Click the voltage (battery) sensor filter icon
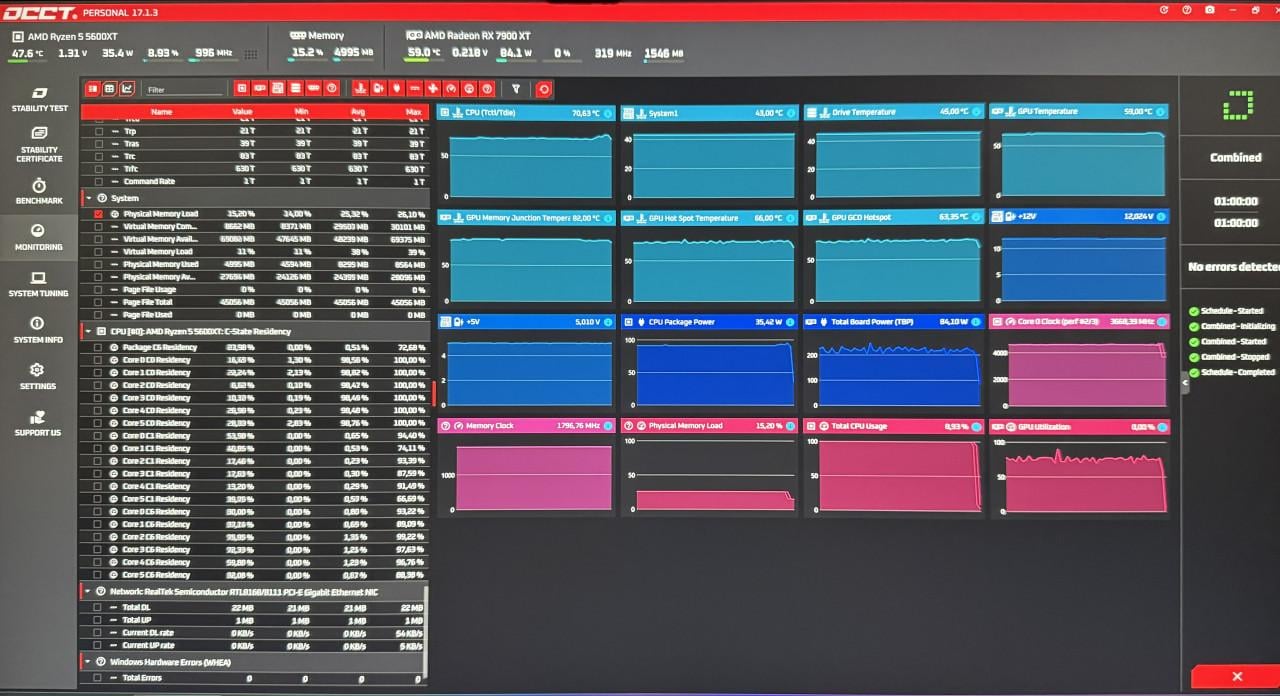1280x696 pixels. (378, 89)
